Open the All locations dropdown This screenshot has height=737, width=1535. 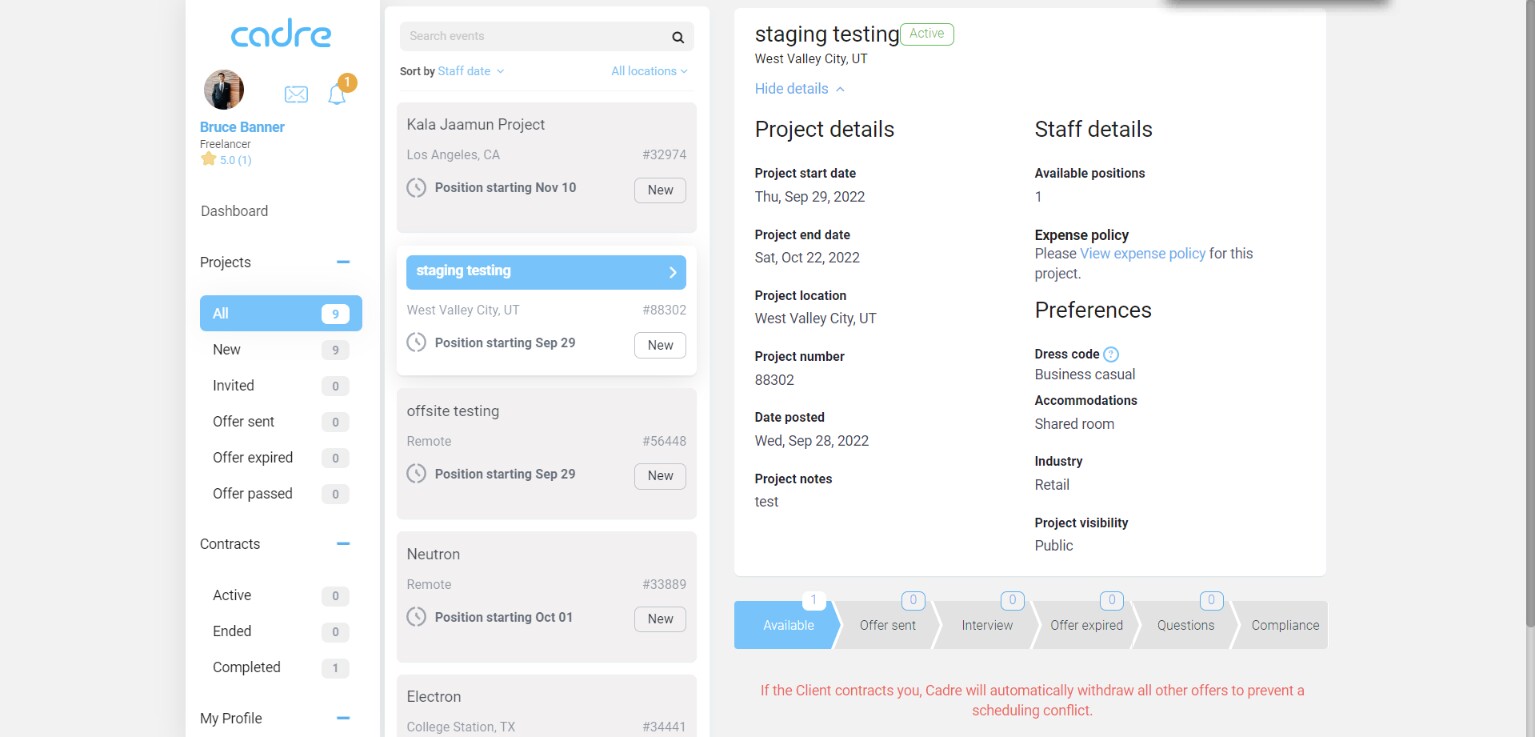point(649,71)
